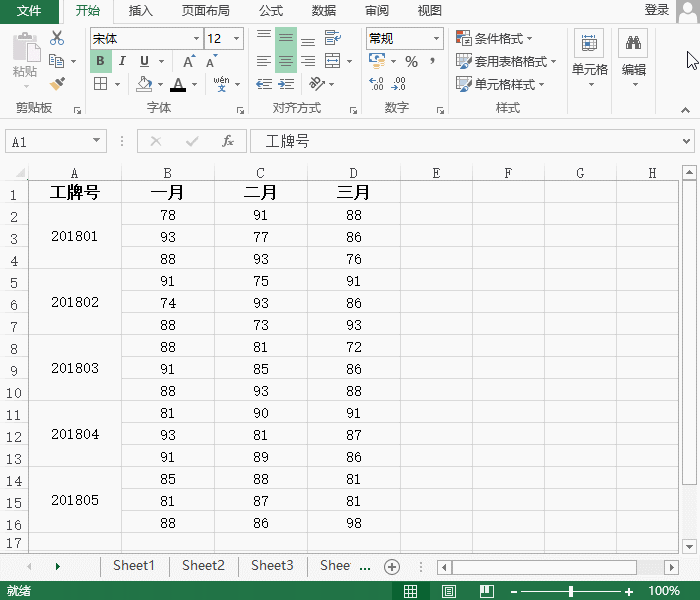Click the 文件 file button

pos(29,11)
